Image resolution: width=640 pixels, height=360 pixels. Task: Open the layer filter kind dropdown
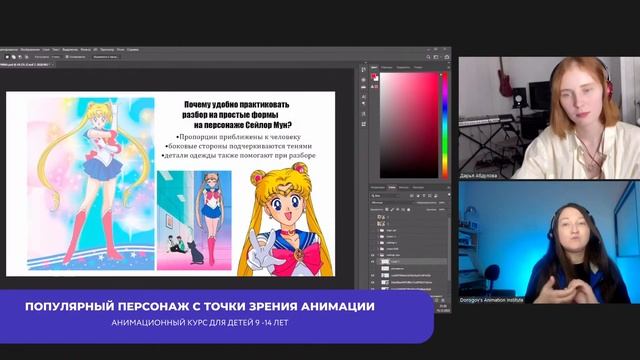[x=385, y=196]
